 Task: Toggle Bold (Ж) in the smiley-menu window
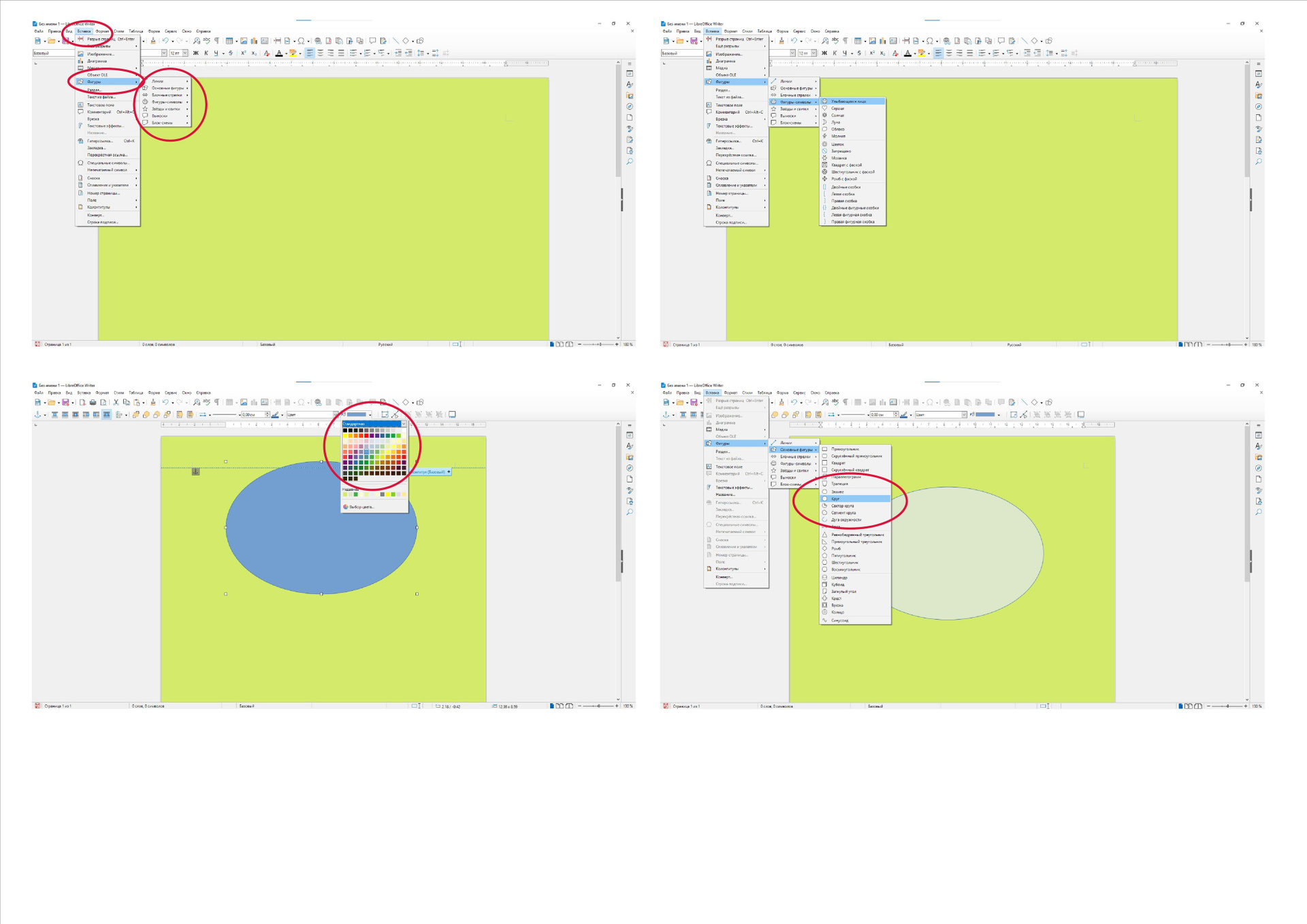(824, 53)
